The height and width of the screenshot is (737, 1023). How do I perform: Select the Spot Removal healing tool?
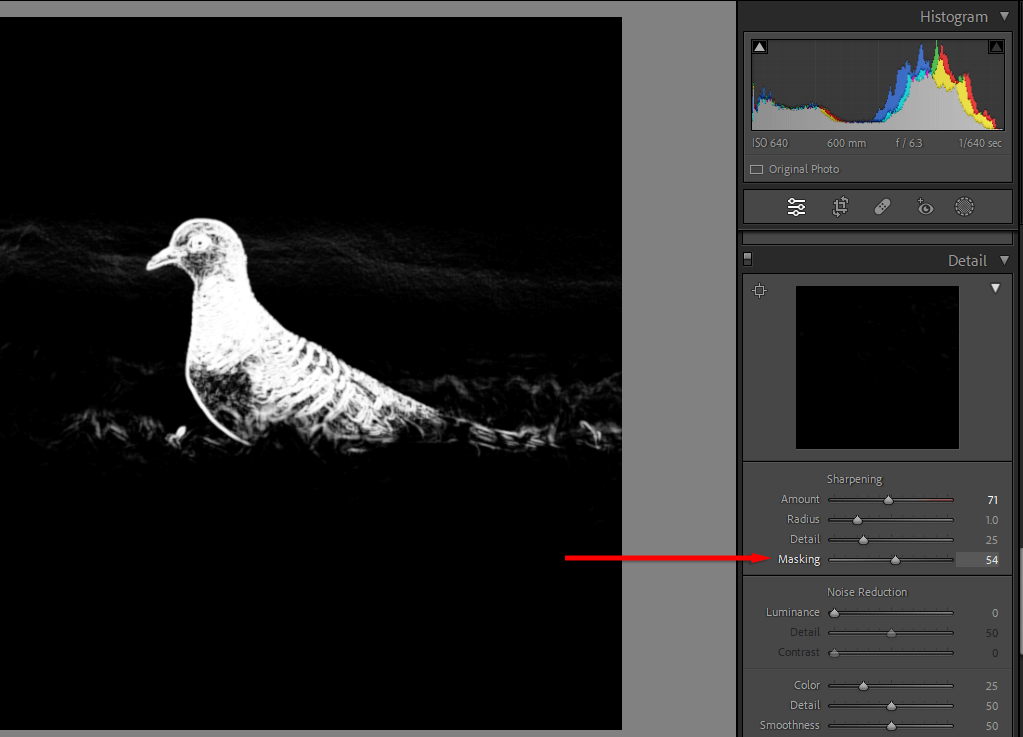882,207
